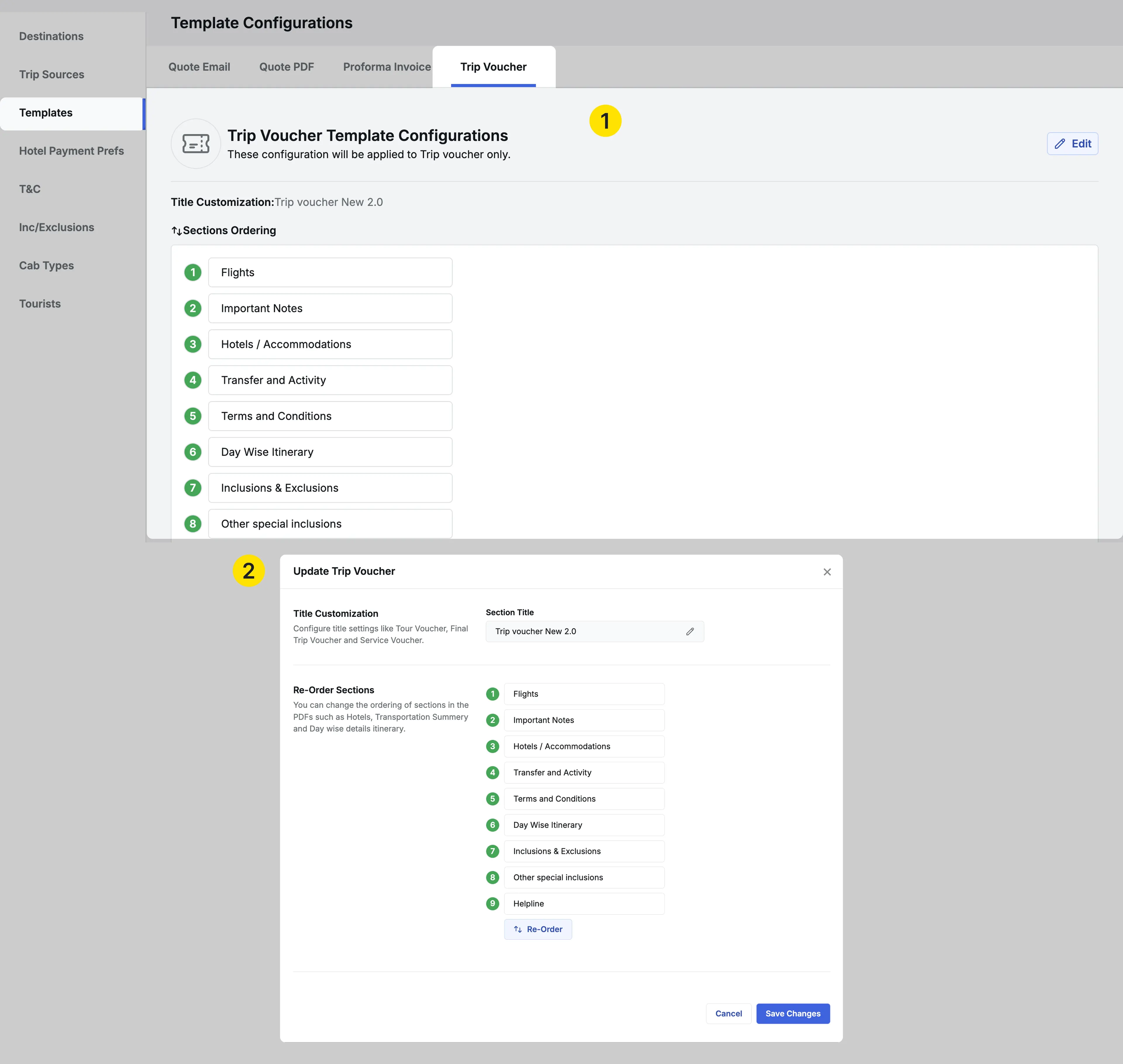1123x1064 pixels.
Task: Open Hotel Payment Prefs in sidebar
Action: coord(71,151)
